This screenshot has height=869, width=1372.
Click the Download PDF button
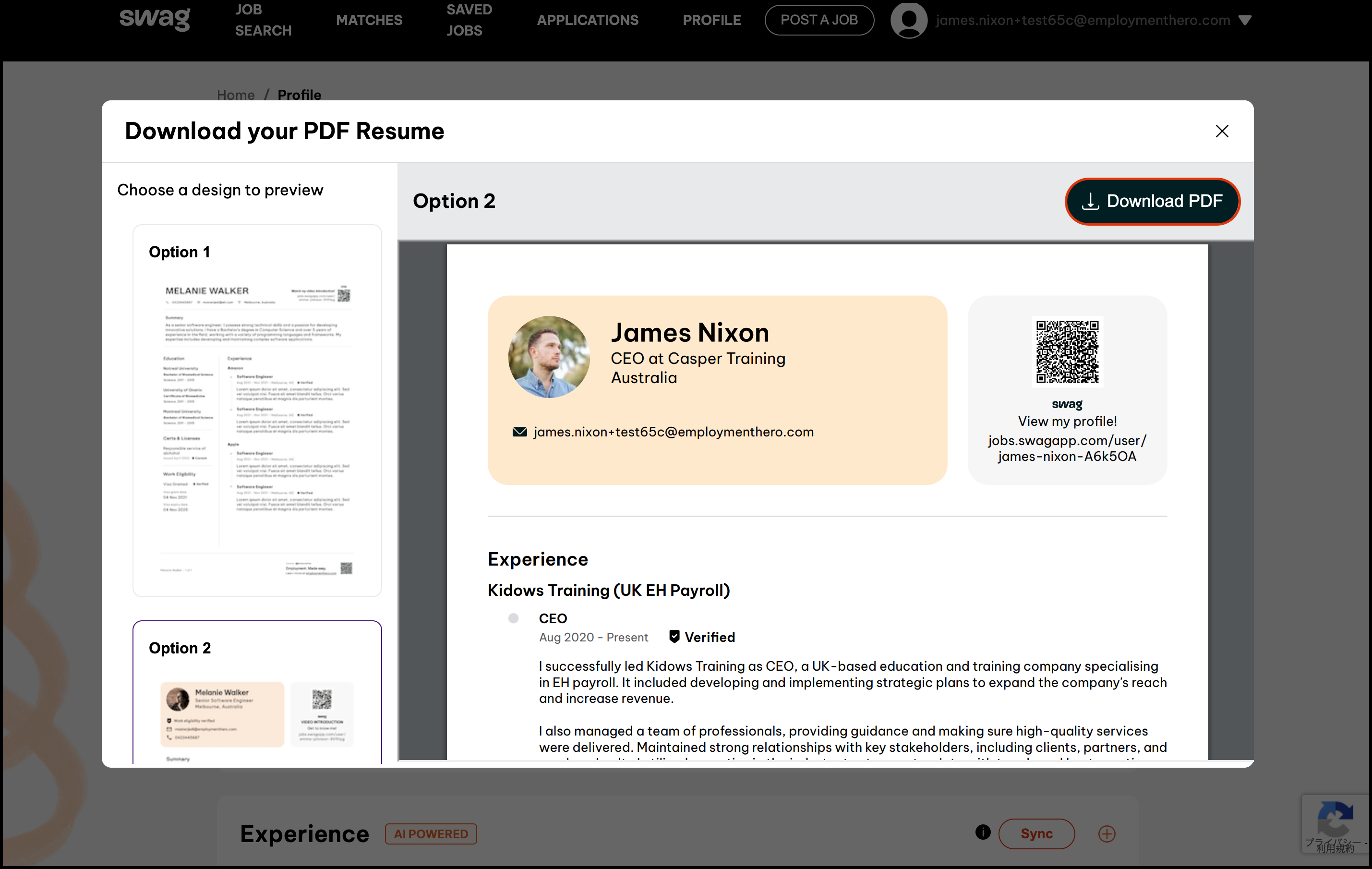pyautogui.click(x=1152, y=201)
